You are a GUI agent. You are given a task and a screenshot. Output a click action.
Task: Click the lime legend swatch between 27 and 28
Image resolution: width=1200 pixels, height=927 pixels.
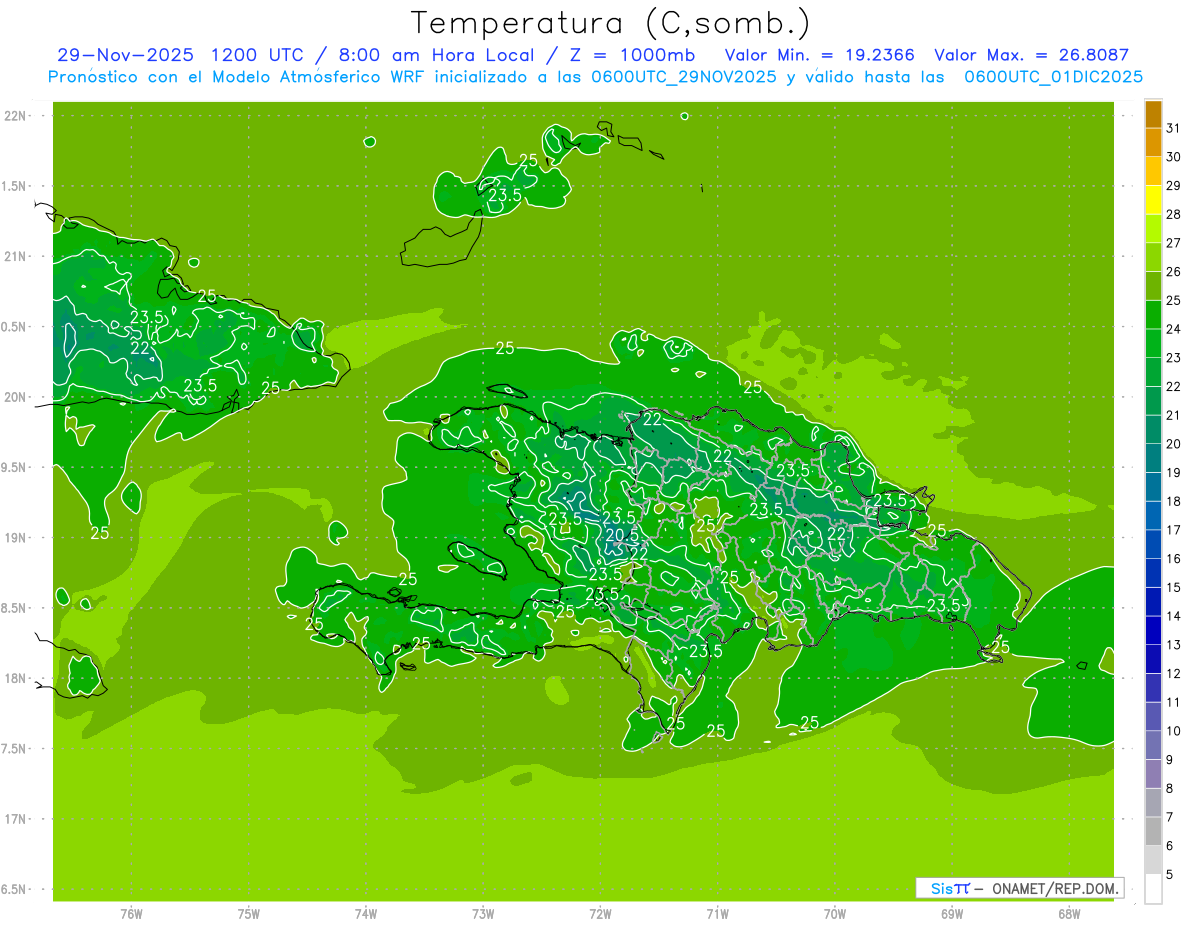[1153, 229]
